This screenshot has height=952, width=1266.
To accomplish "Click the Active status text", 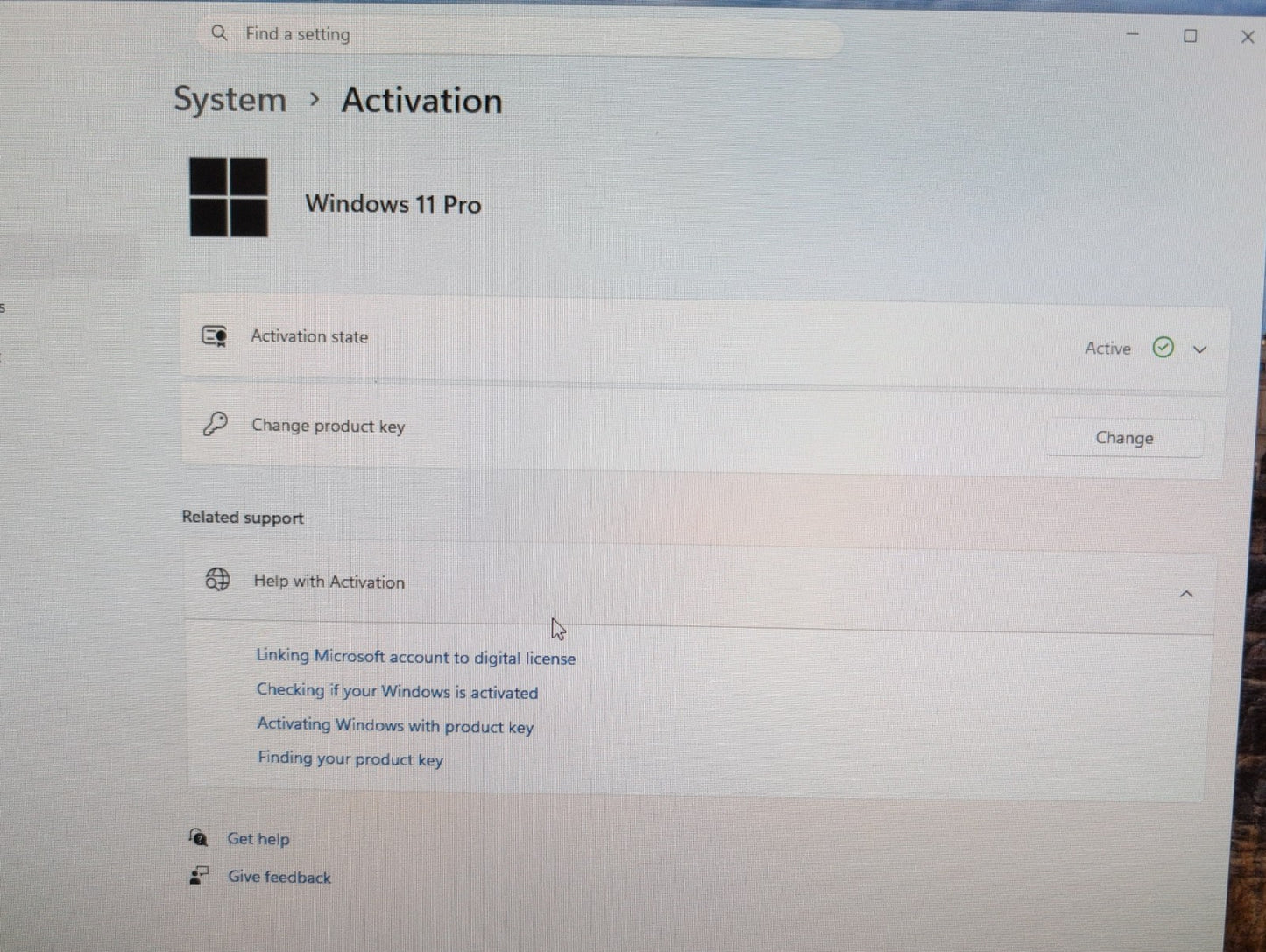I will pyautogui.click(x=1108, y=349).
